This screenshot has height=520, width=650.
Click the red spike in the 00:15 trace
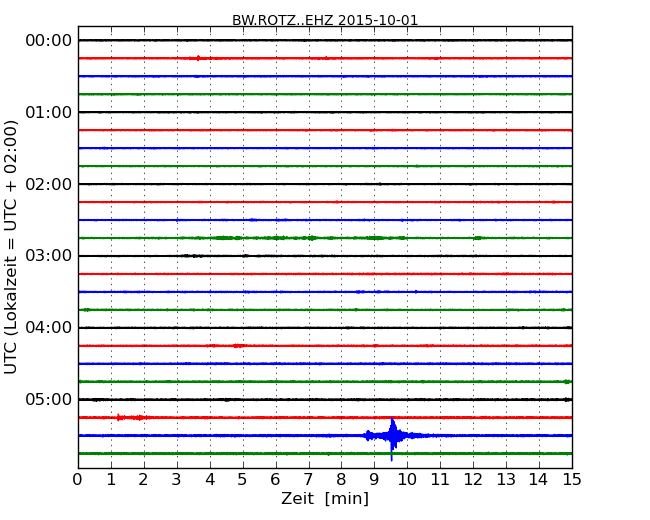198,58
